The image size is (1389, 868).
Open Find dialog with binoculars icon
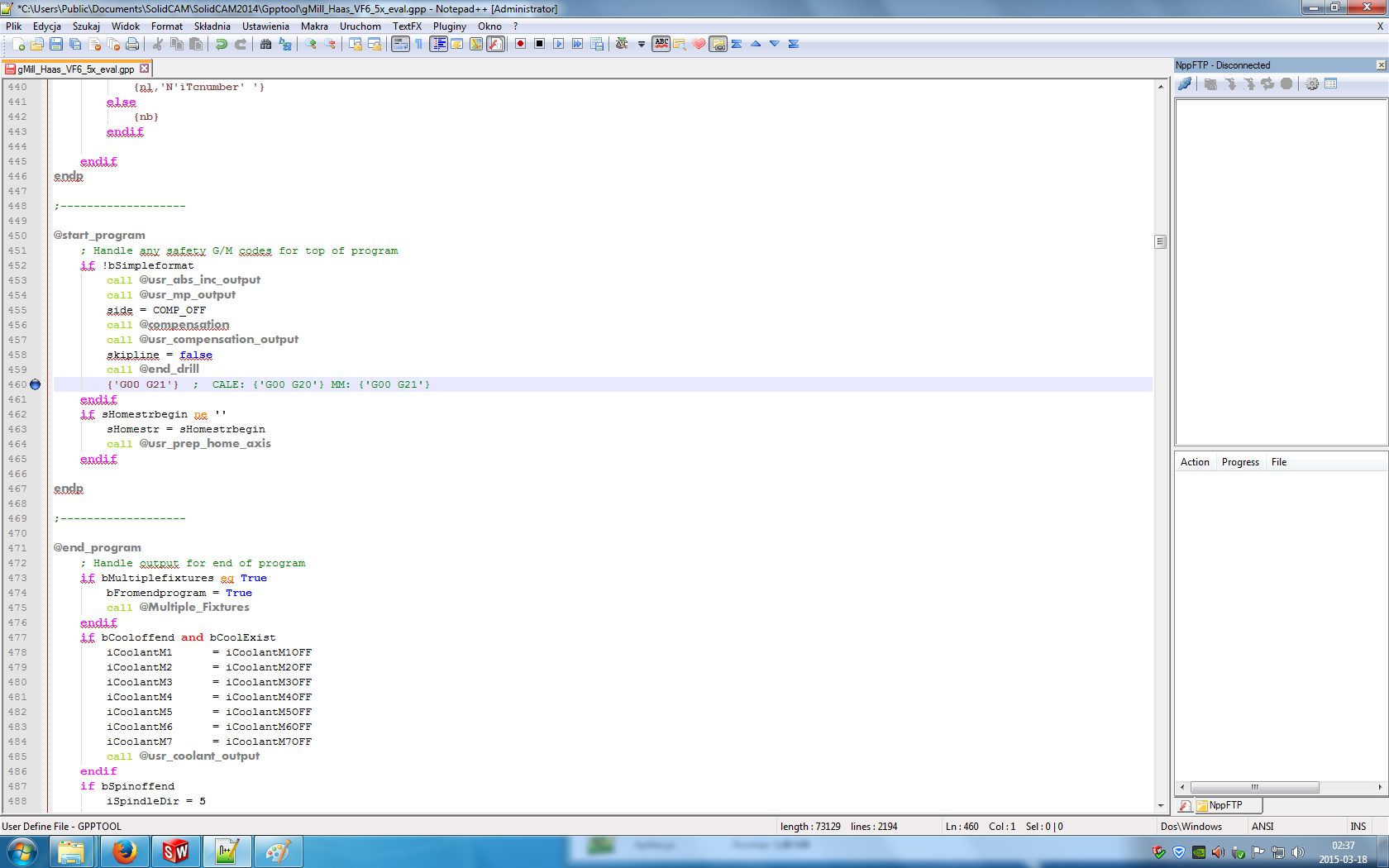(266, 44)
